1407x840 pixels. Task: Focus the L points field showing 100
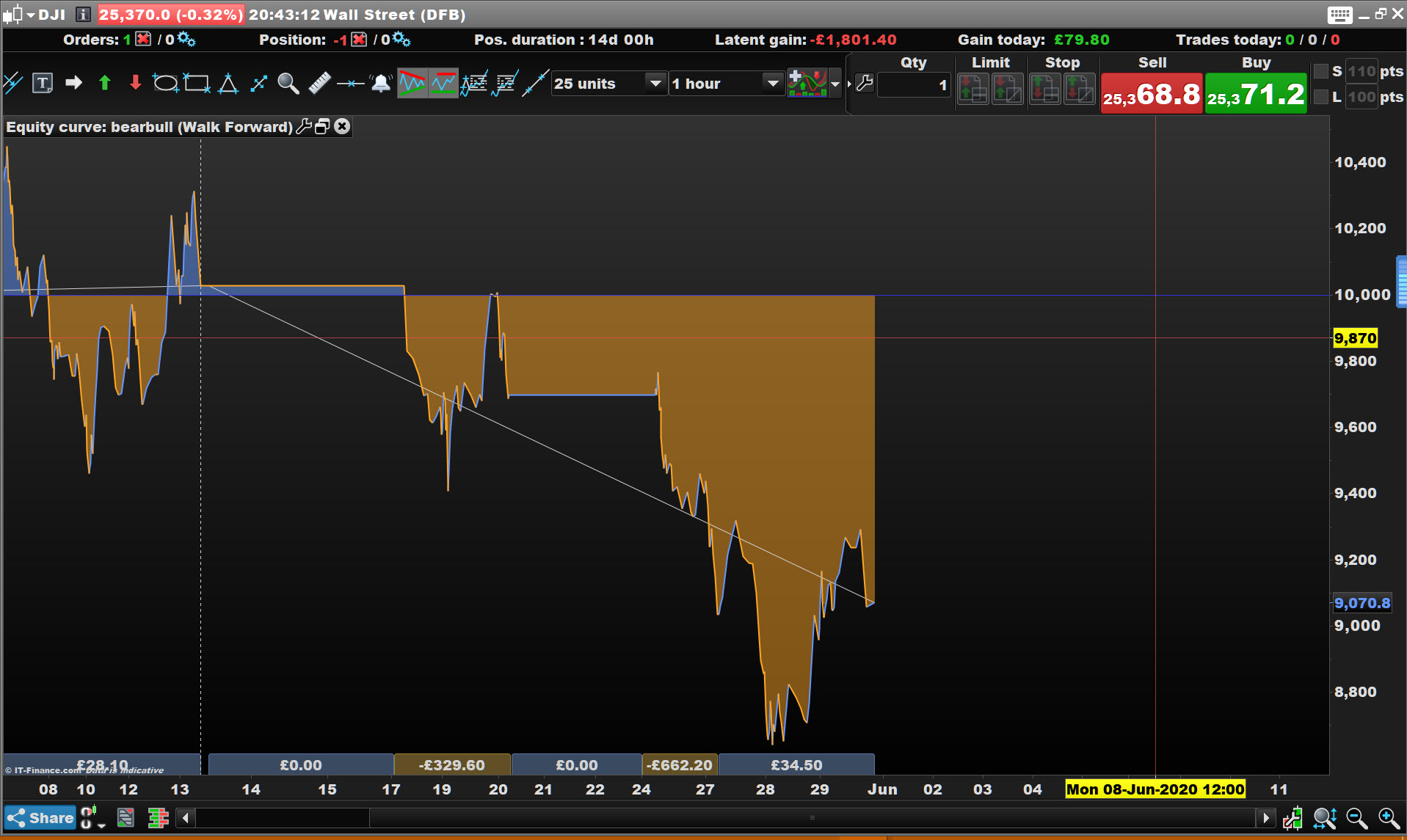[1362, 97]
